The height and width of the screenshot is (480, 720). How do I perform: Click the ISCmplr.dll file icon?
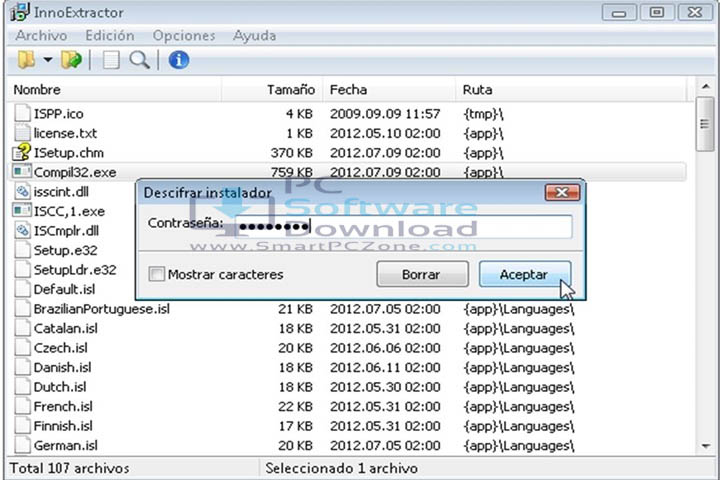[22, 230]
